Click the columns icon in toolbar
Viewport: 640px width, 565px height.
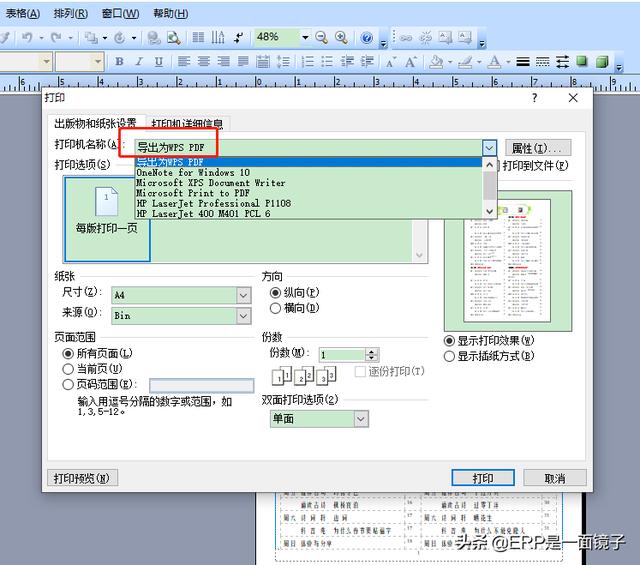pyautogui.click(x=198, y=38)
